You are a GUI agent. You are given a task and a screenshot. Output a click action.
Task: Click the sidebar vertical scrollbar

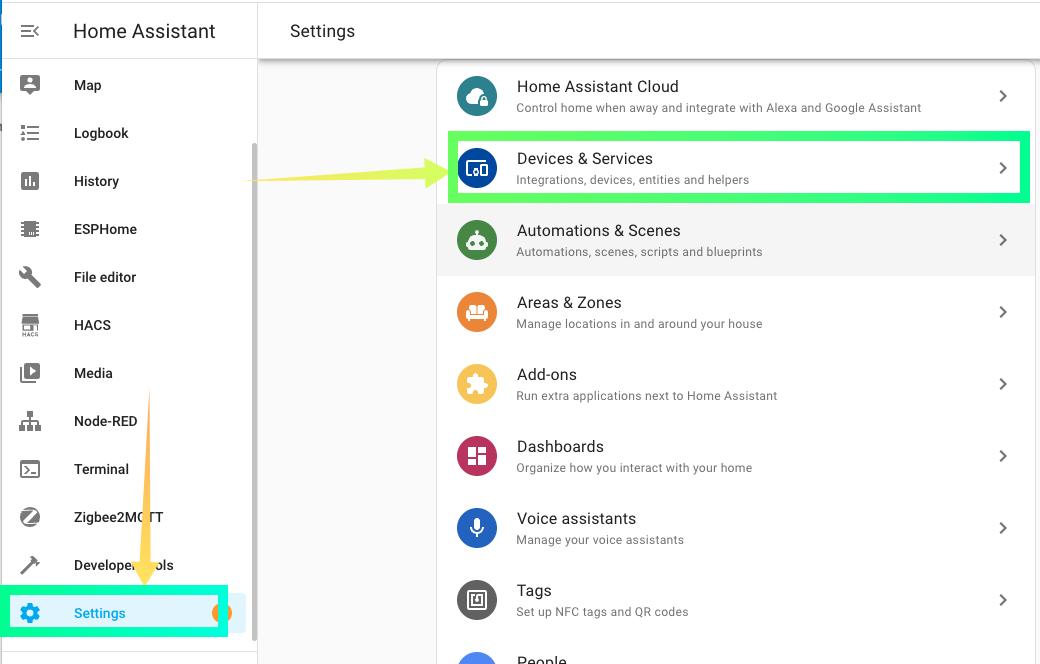[254, 391]
